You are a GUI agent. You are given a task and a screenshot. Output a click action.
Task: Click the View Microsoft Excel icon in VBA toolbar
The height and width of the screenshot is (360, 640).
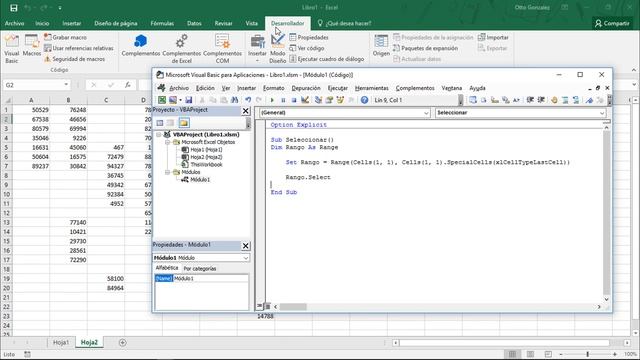tap(162, 100)
